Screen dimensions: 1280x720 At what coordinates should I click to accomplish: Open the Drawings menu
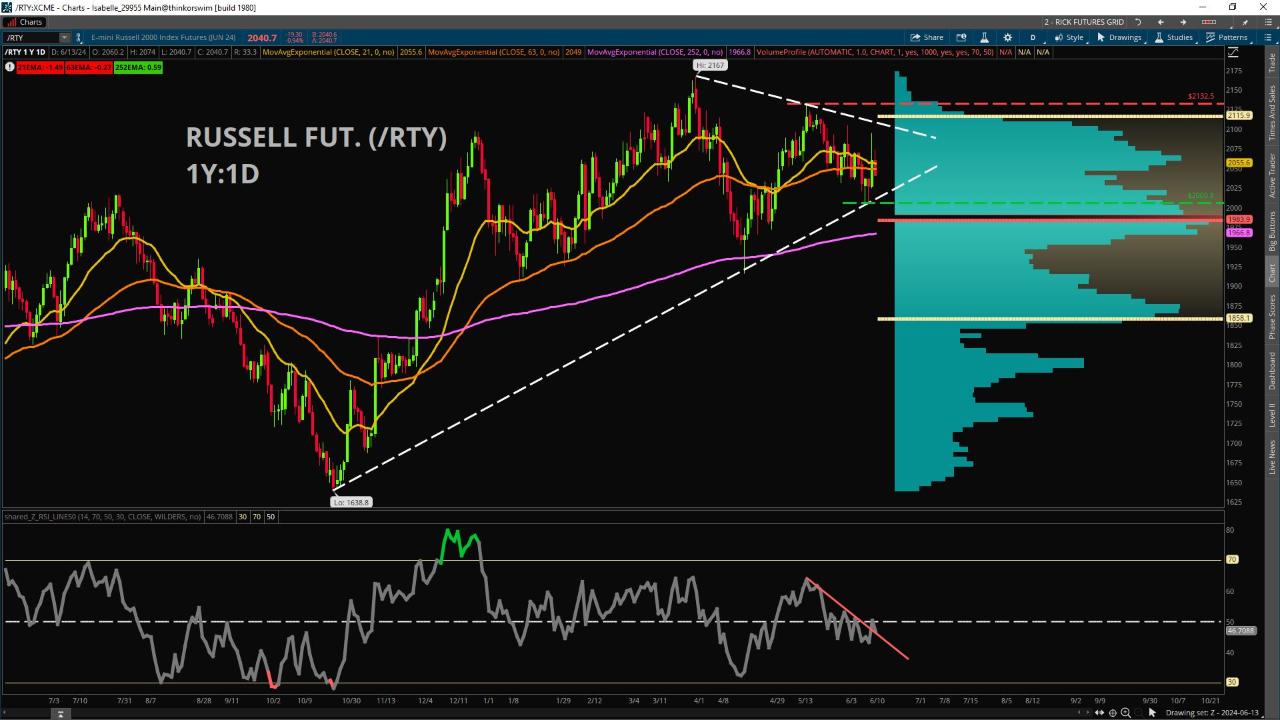coord(1119,37)
